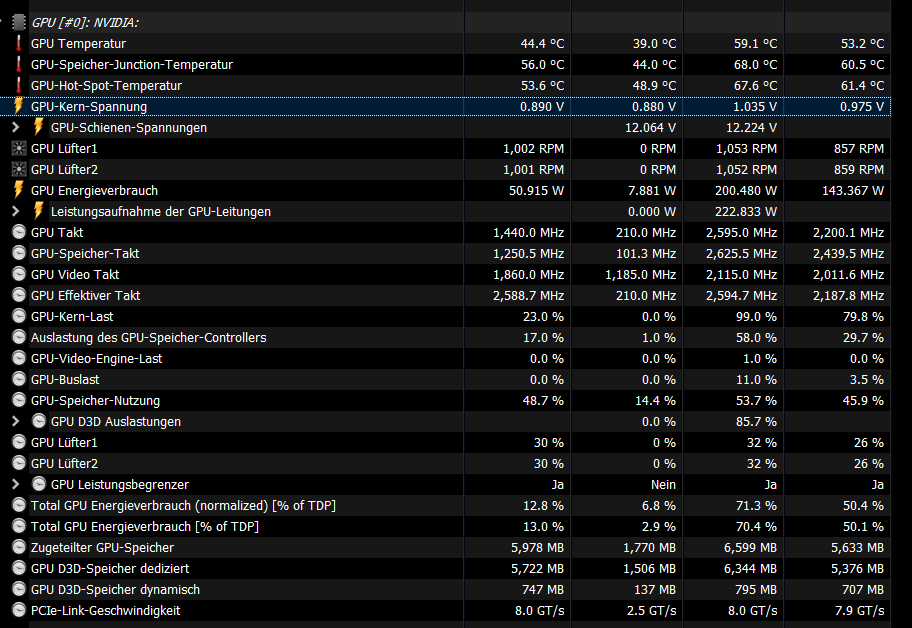Expand the GPU-Schienen-Spannungen group
912x628 pixels.
pyautogui.click(x=16, y=127)
